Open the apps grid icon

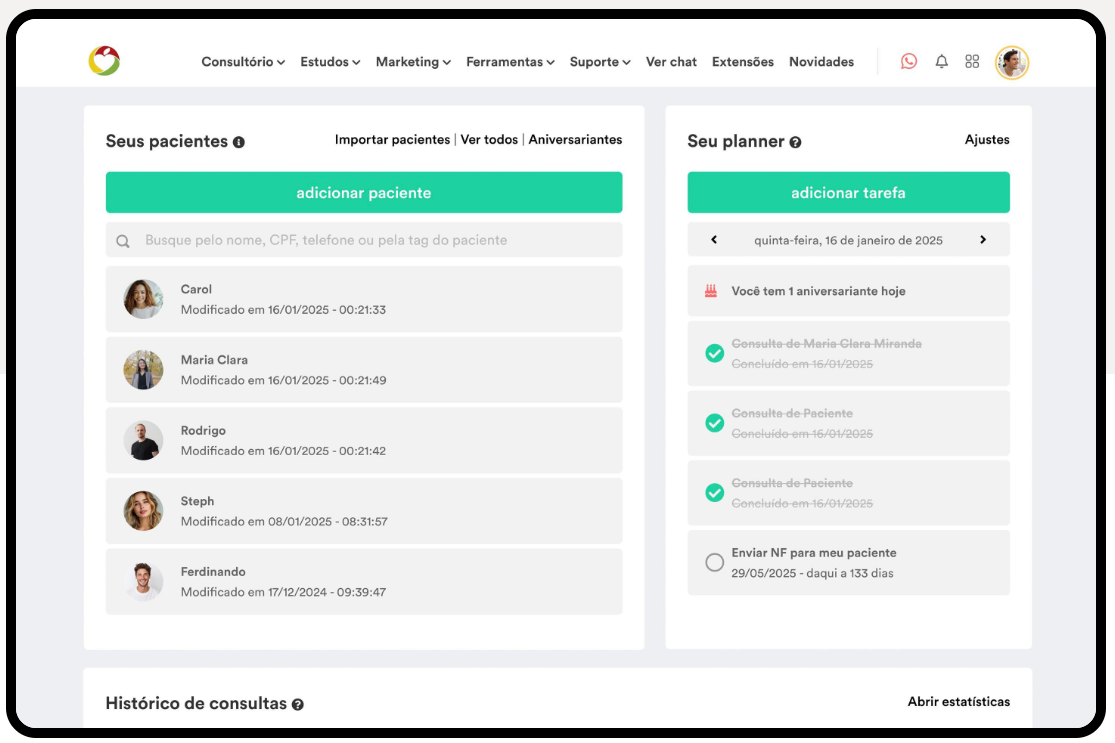972,62
